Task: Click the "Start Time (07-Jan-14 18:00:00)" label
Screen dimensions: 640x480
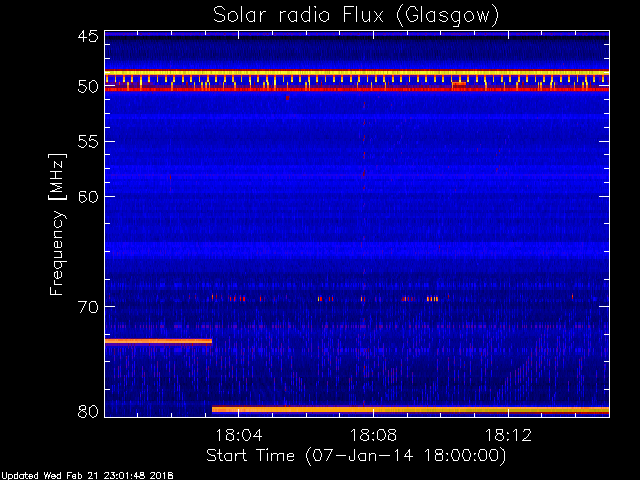Action: click(356, 455)
